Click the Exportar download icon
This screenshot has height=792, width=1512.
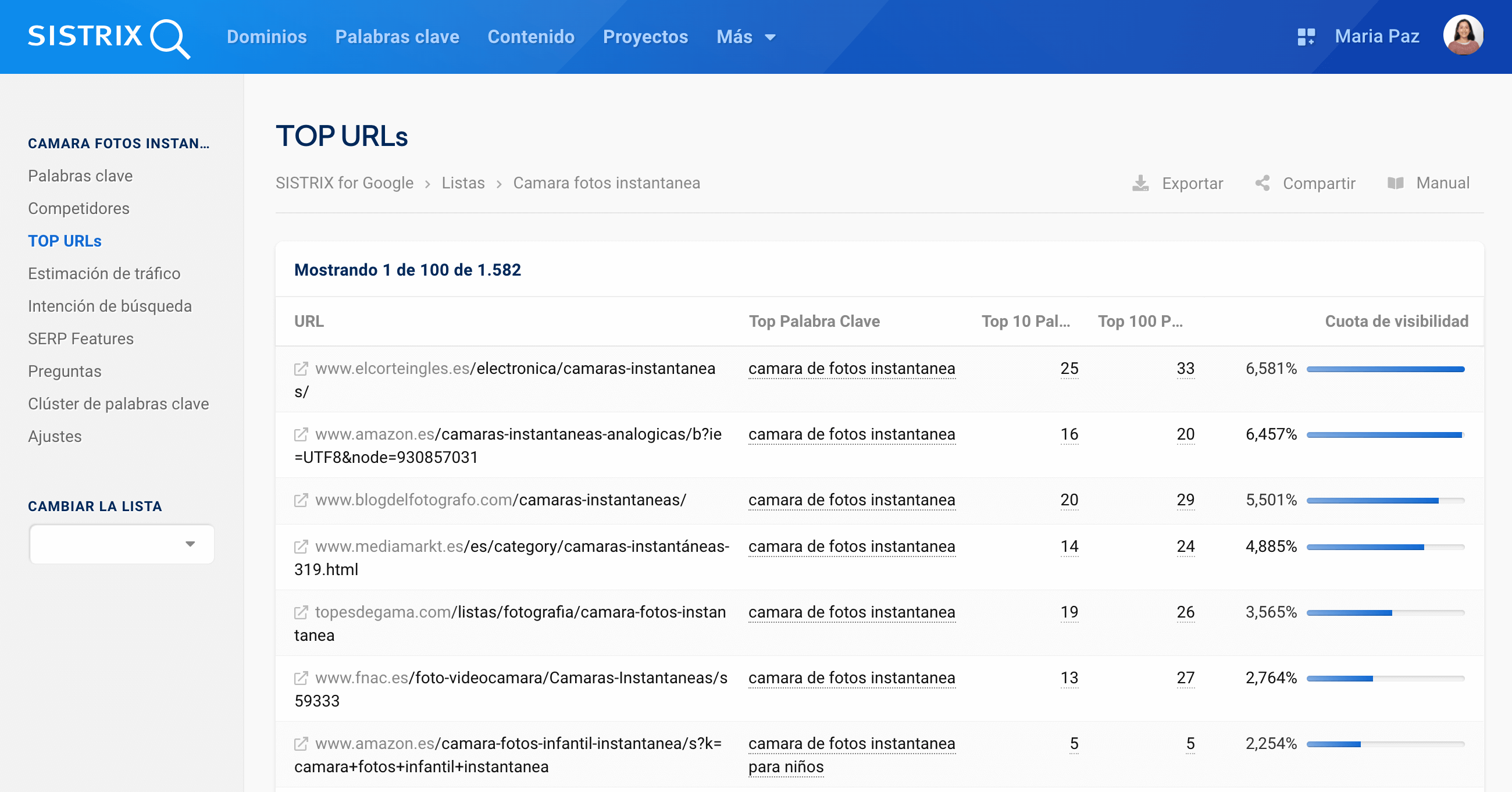click(1140, 183)
